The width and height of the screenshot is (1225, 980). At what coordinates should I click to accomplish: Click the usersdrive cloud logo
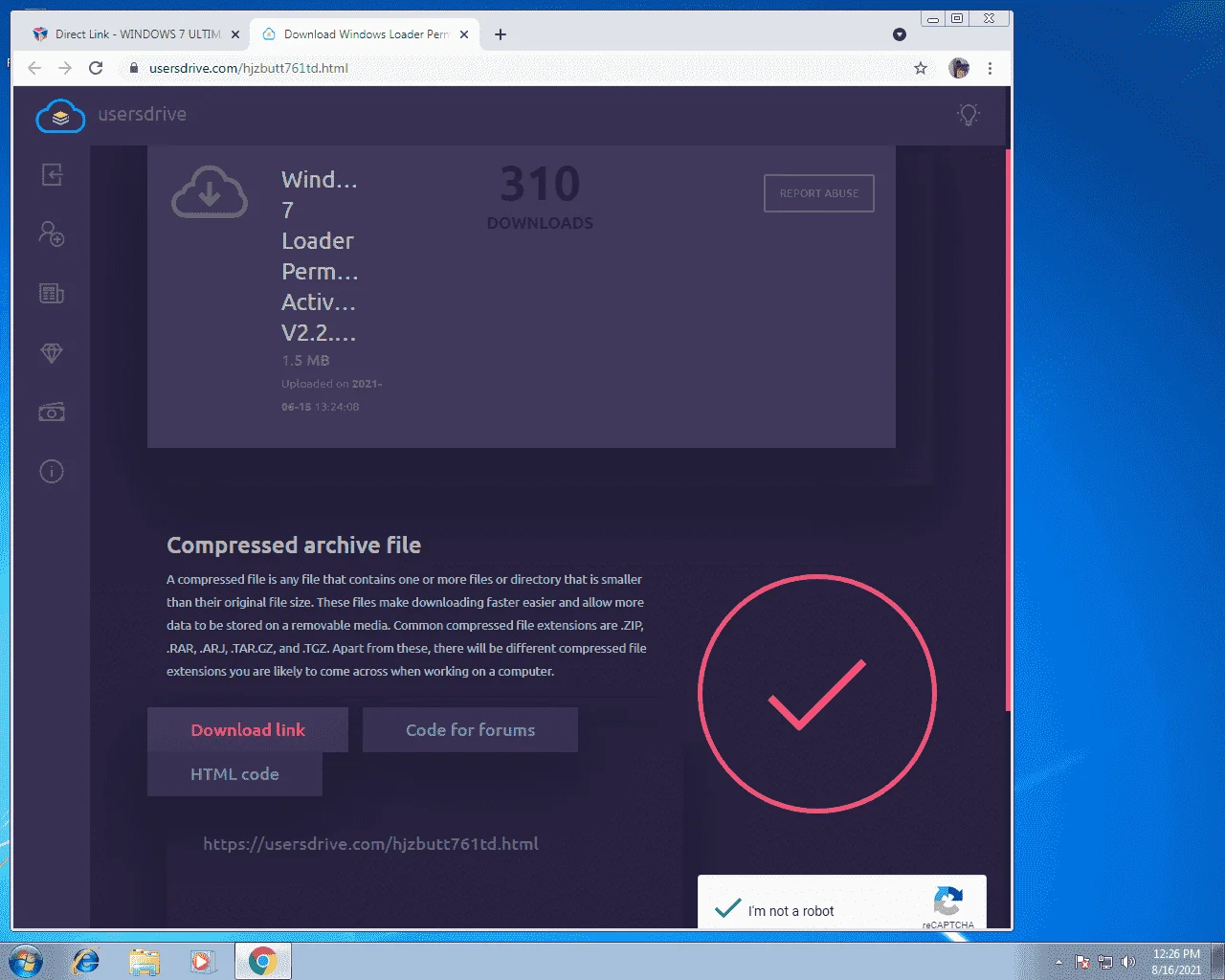(x=60, y=116)
